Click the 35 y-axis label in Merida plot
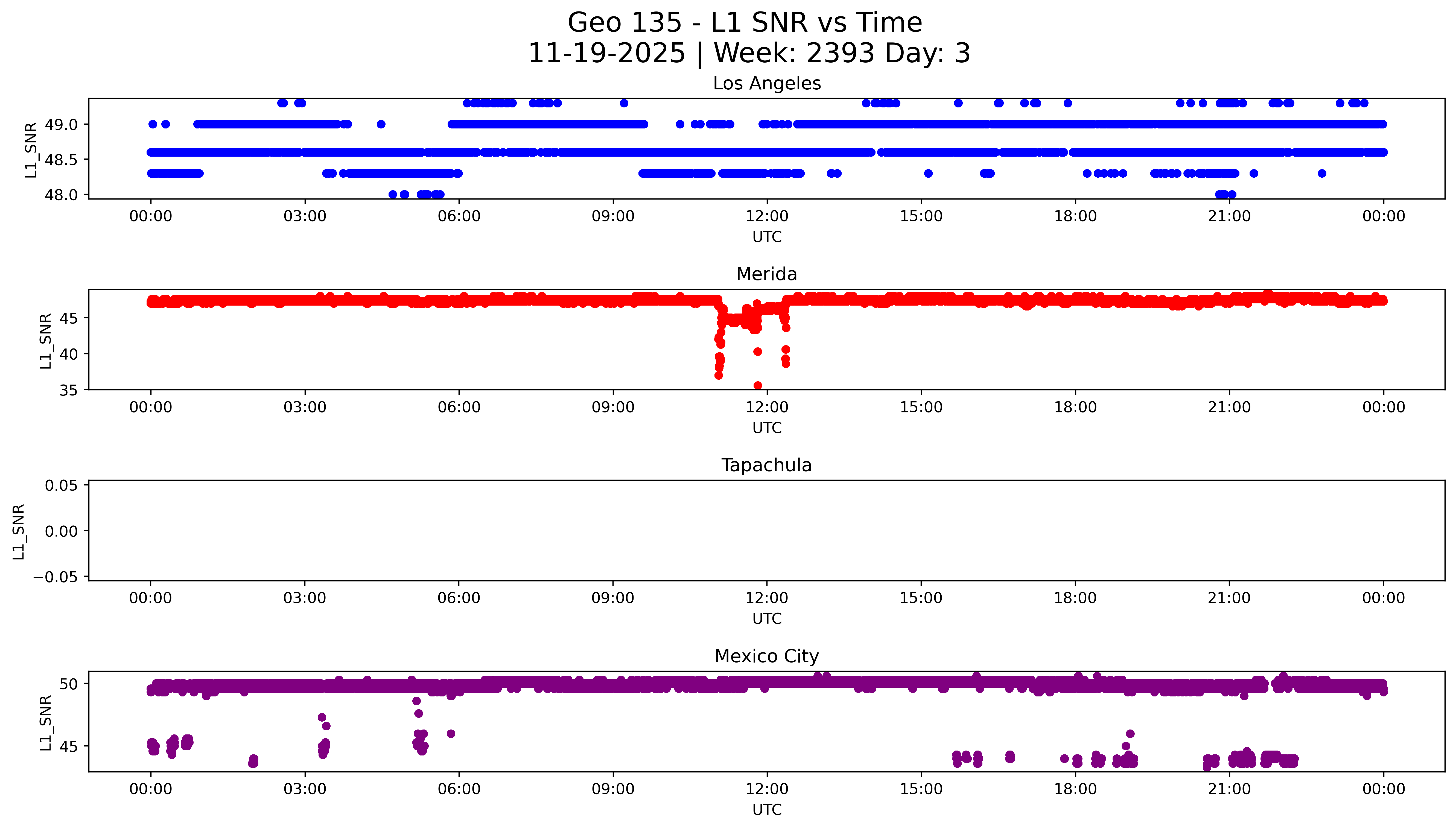 click(x=68, y=390)
